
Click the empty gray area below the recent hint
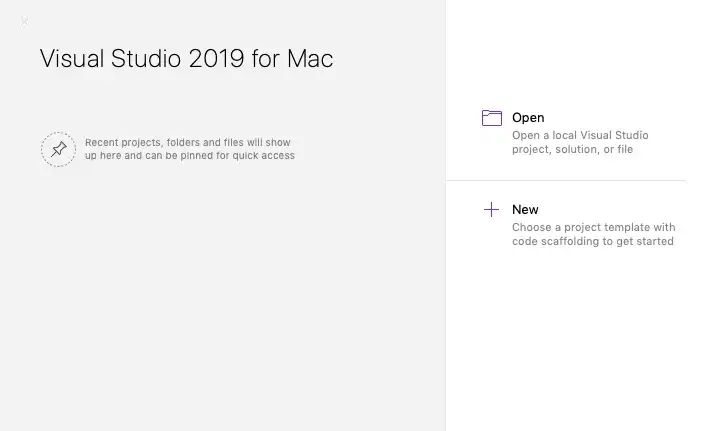tap(220, 300)
